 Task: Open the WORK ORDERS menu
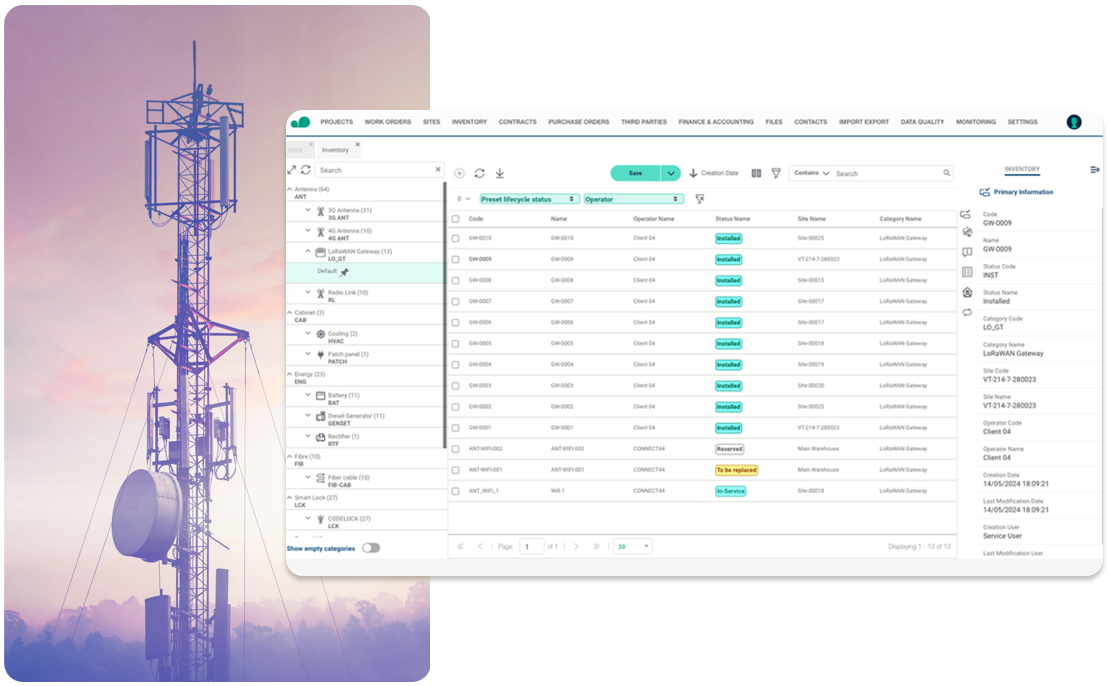pos(387,122)
